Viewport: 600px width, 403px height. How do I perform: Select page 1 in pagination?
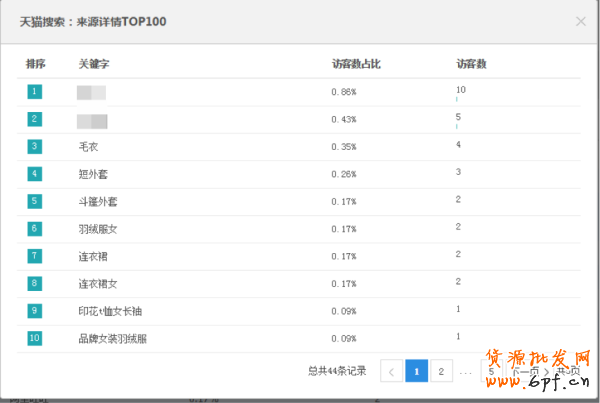416,371
